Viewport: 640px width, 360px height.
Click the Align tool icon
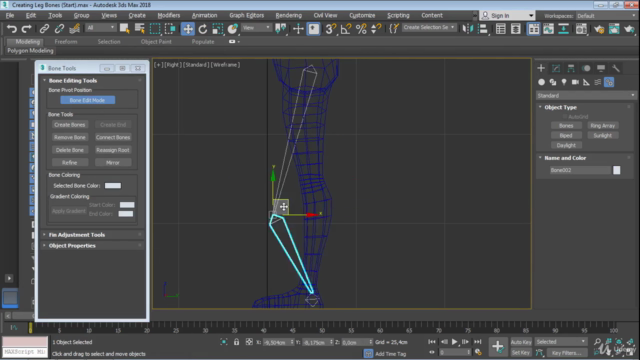coord(483,29)
